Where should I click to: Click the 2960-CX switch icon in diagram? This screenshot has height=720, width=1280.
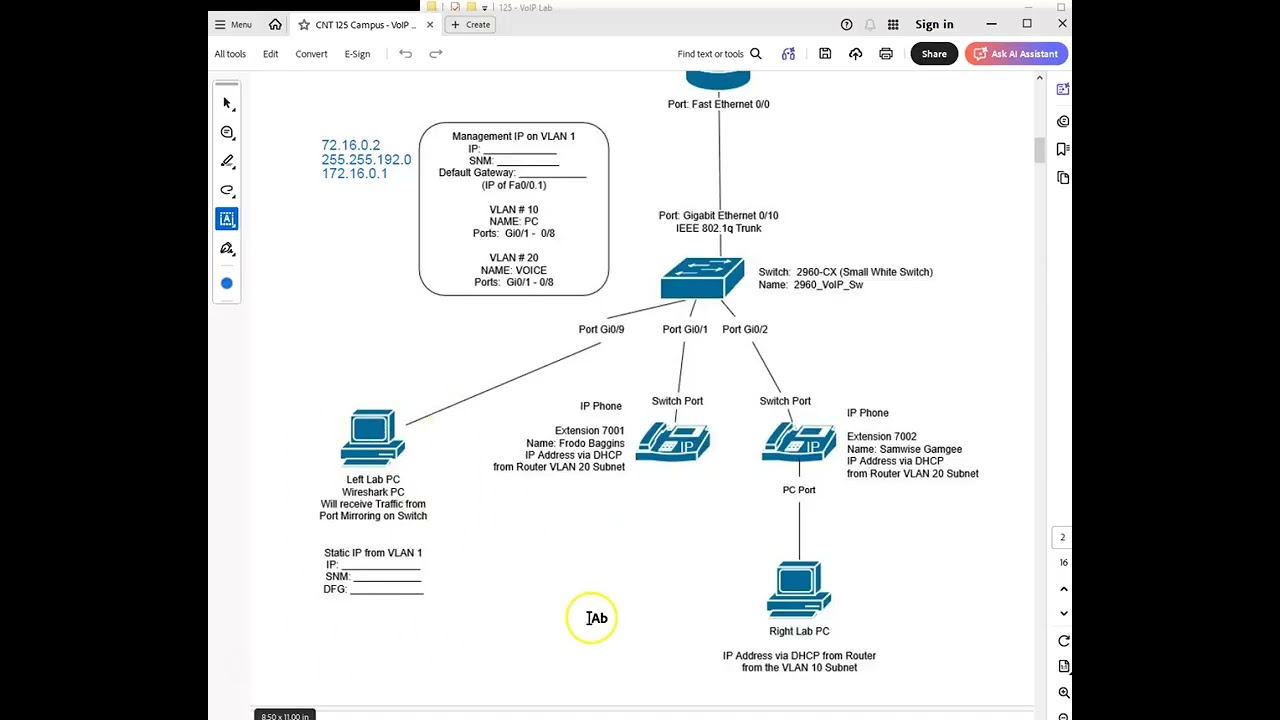(702, 278)
